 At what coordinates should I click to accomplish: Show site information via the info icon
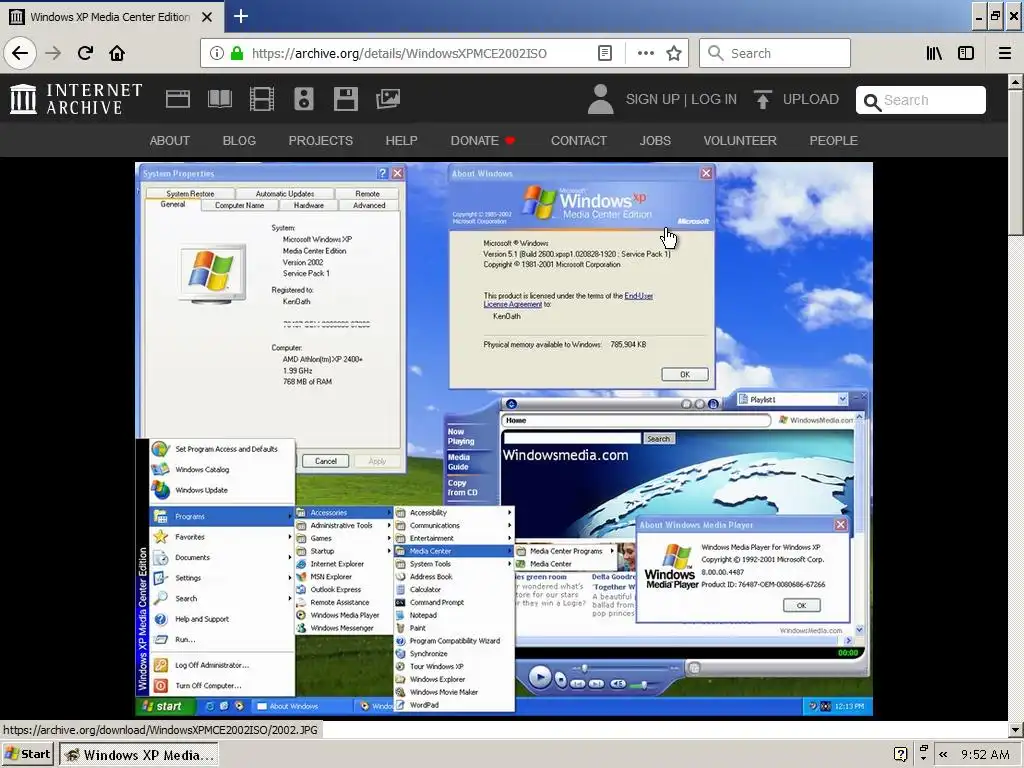pyautogui.click(x=217, y=53)
